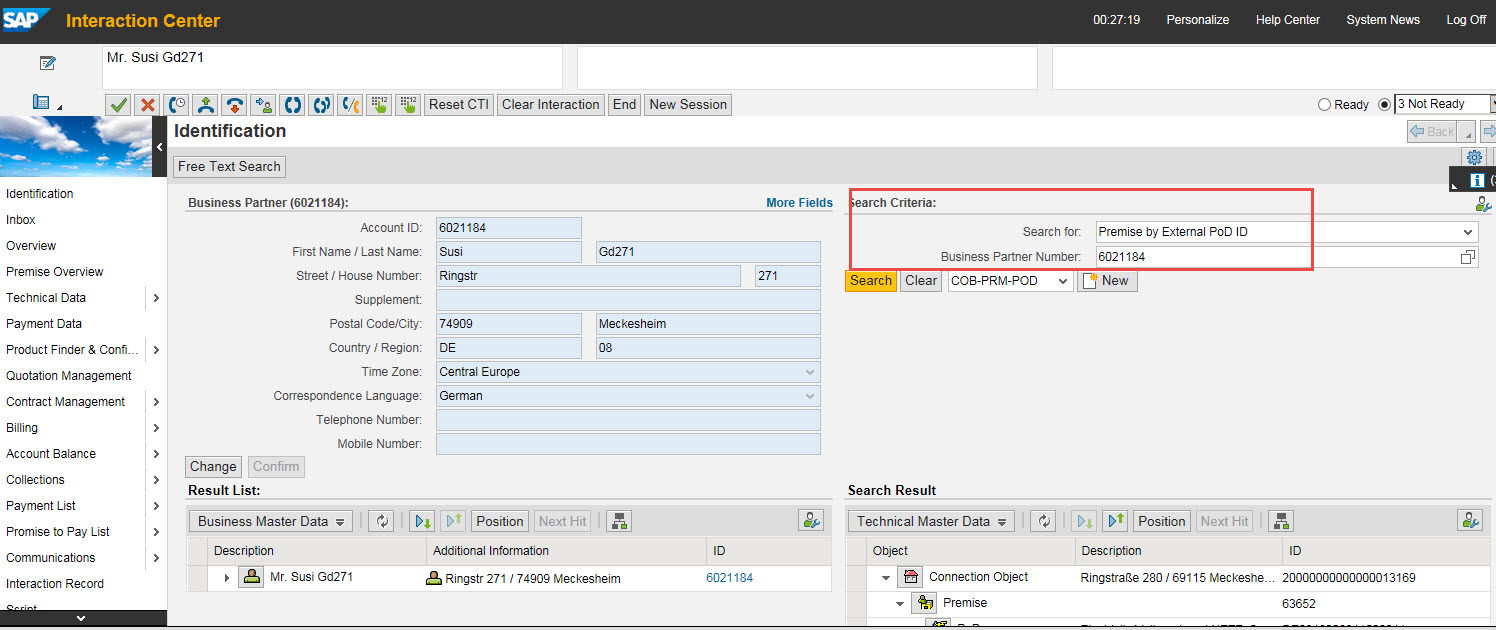
Task: Open the scratch pad notepad icon
Action: [47, 63]
